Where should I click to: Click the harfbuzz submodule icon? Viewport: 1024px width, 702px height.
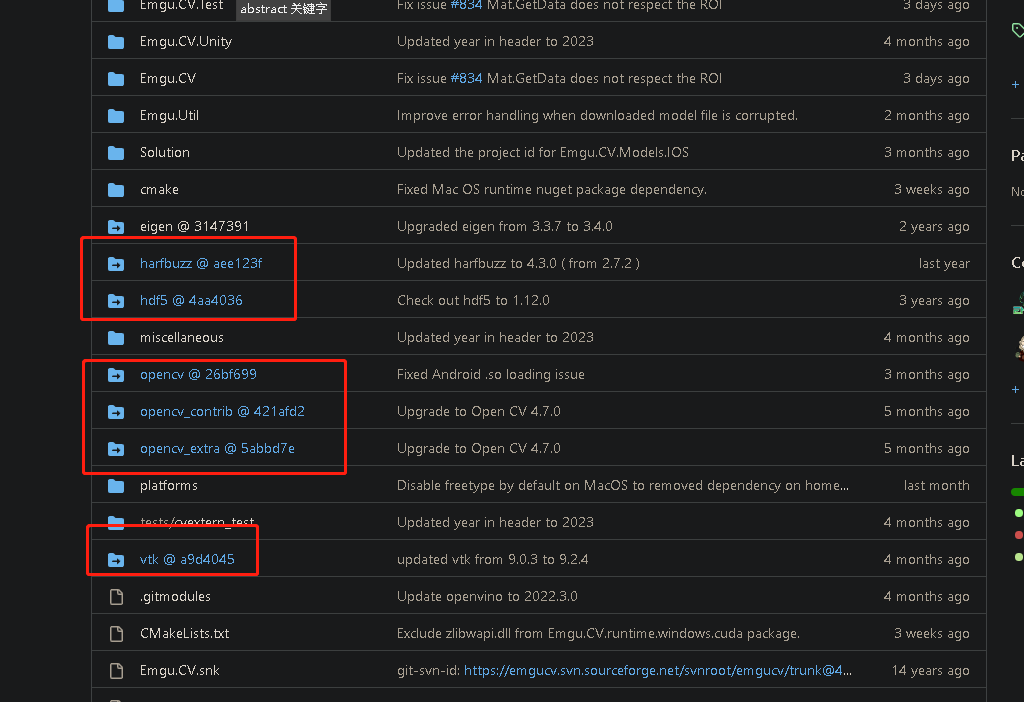click(x=116, y=264)
